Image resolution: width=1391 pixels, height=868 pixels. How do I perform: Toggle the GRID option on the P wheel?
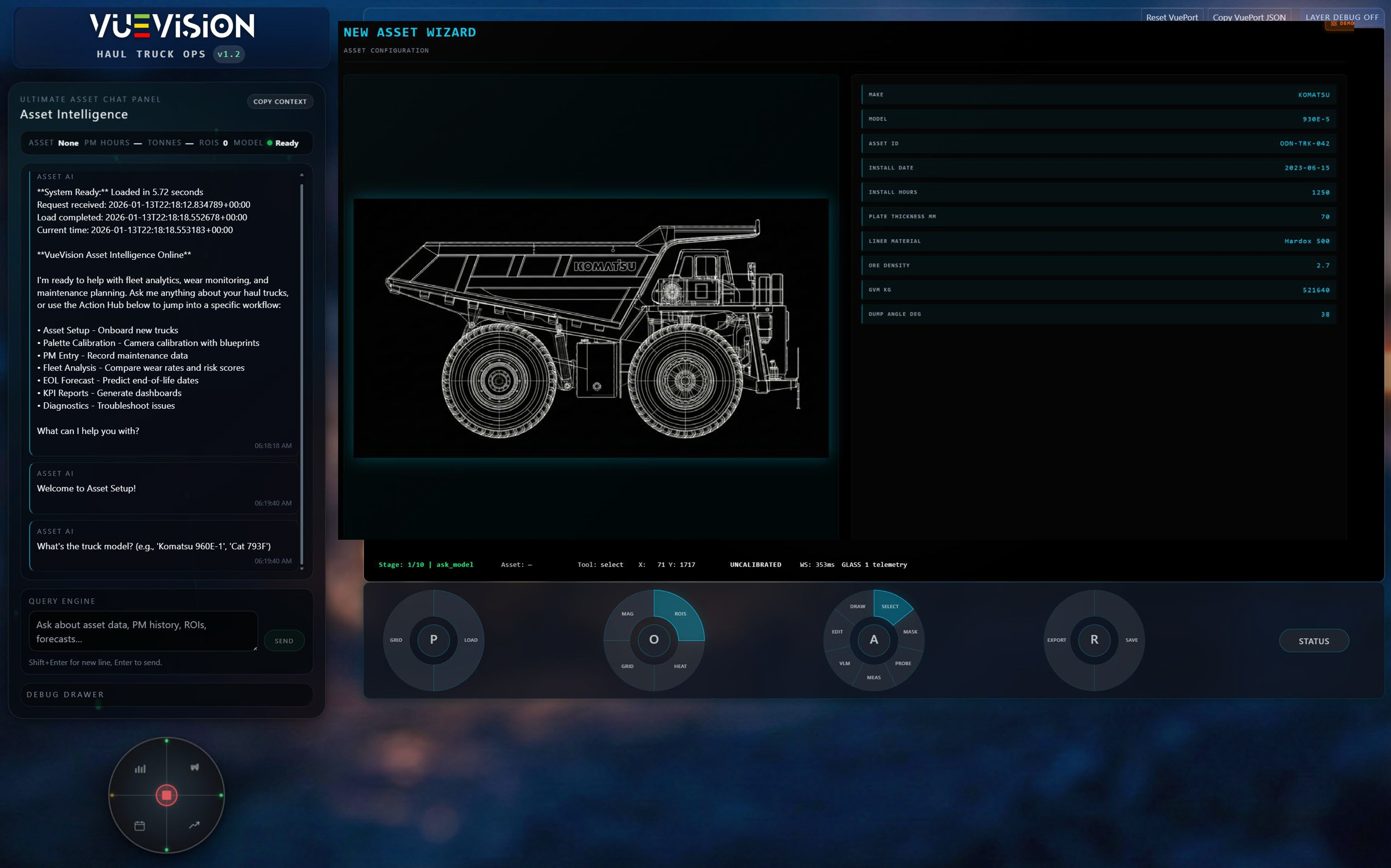click(396, 640)
